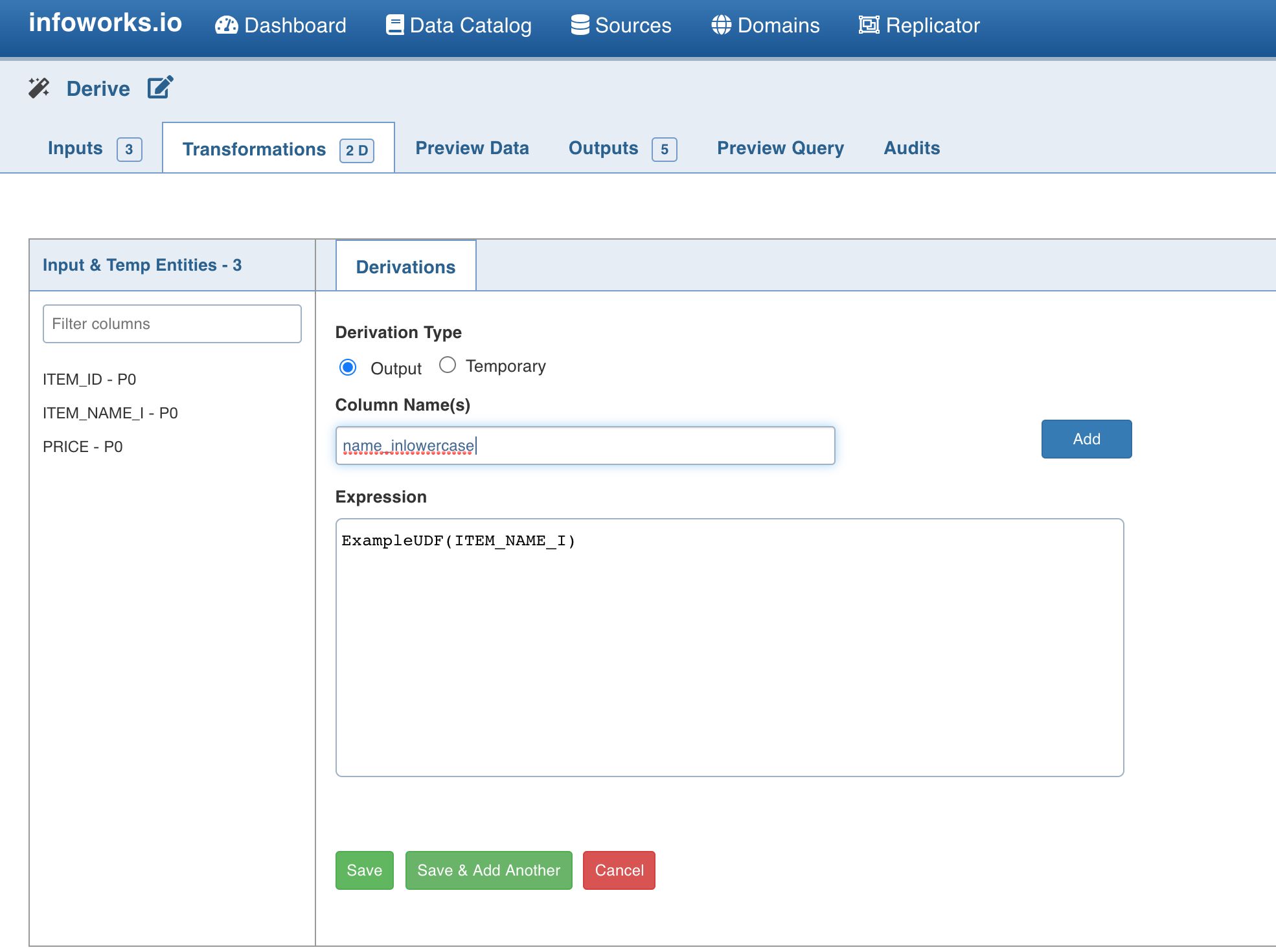
Task: Open the Data Catalog
Action: (460, 25)
